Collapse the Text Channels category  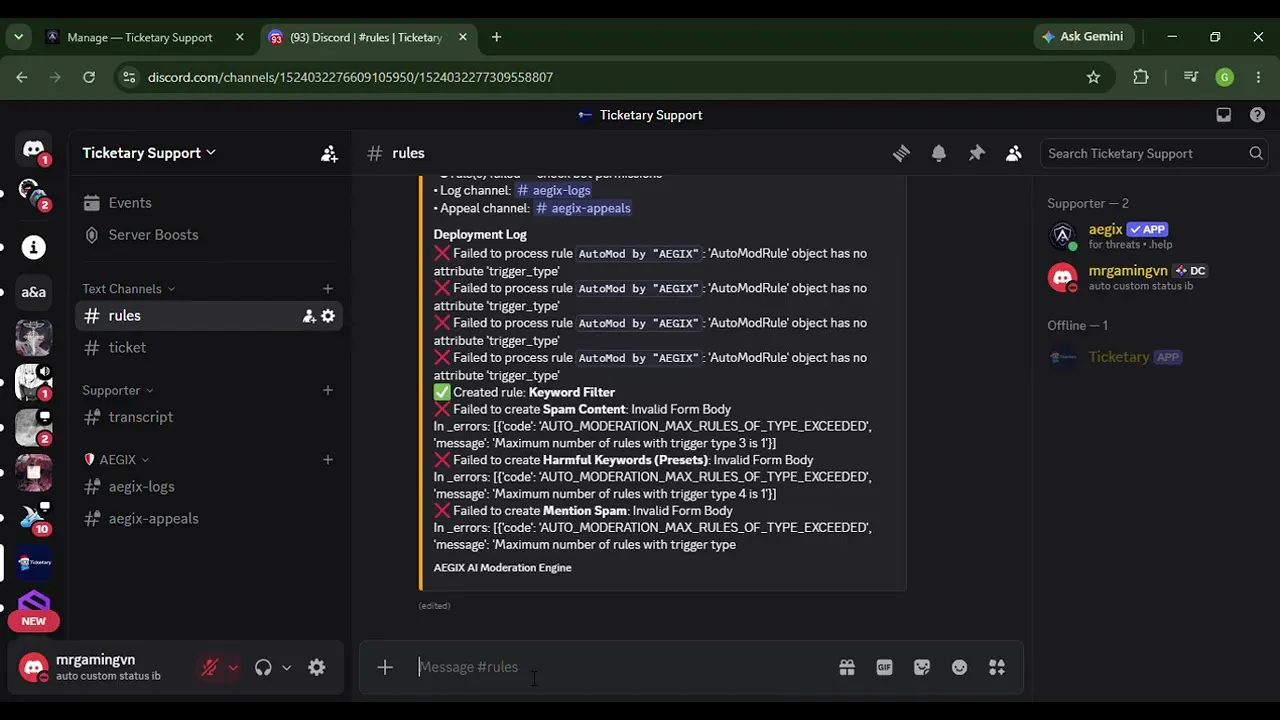[128, 289]
